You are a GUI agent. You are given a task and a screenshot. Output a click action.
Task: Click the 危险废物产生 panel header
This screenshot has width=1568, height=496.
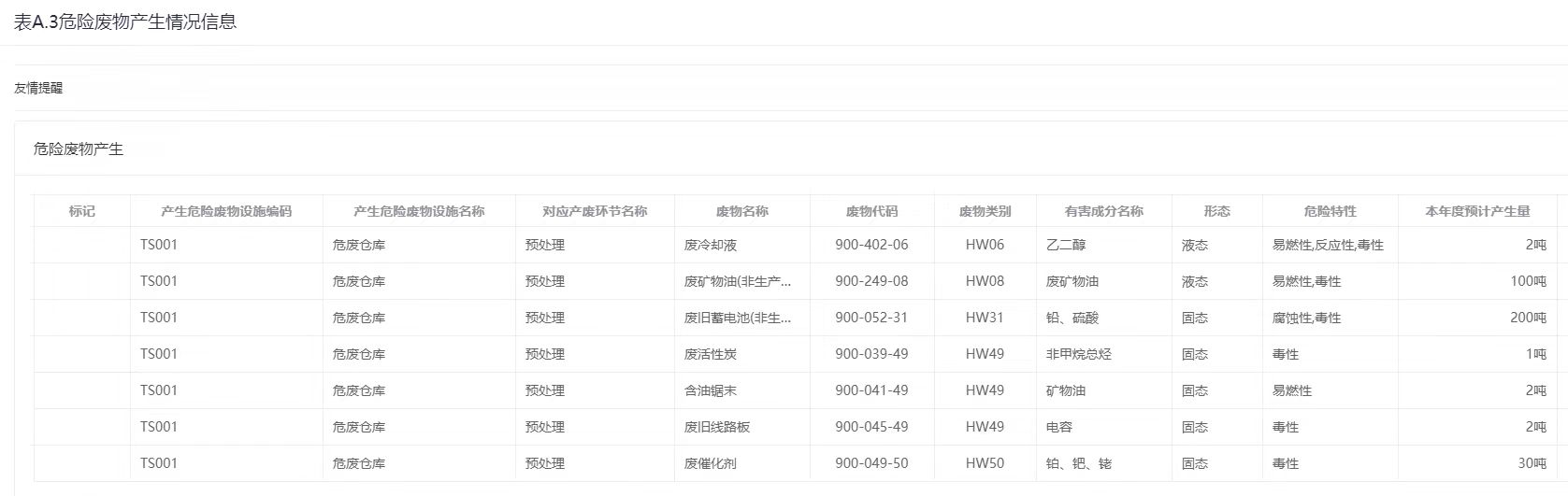click(79, 149)
